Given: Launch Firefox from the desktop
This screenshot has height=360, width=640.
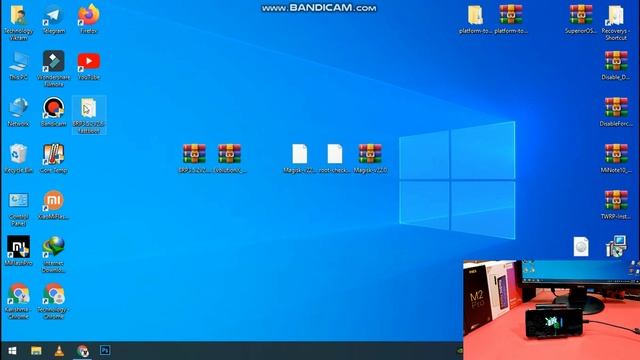Looking at the screenshot, I should click(x=89, y=19).
